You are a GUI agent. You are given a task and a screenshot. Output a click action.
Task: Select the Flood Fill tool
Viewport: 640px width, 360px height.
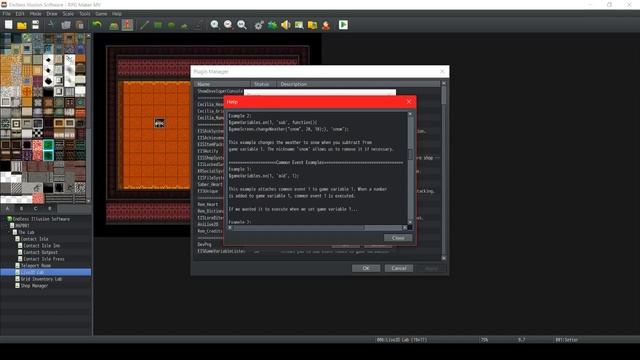pos(184,25)
